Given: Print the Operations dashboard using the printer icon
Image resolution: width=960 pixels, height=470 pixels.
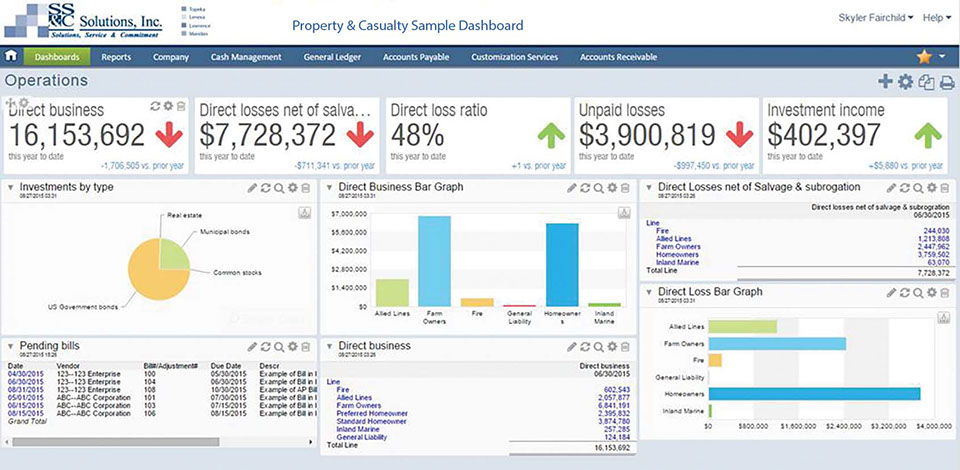Looking at the screenshot, I should 946,82.
